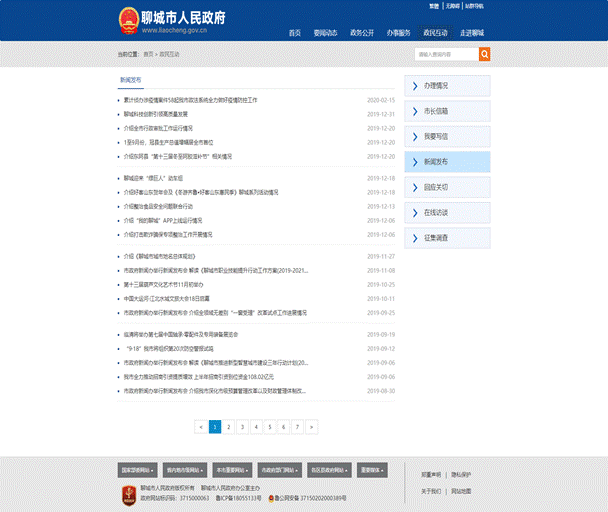Go to page 4 in pagination
The width and height of the screenshot is (608, 512).
256,427
